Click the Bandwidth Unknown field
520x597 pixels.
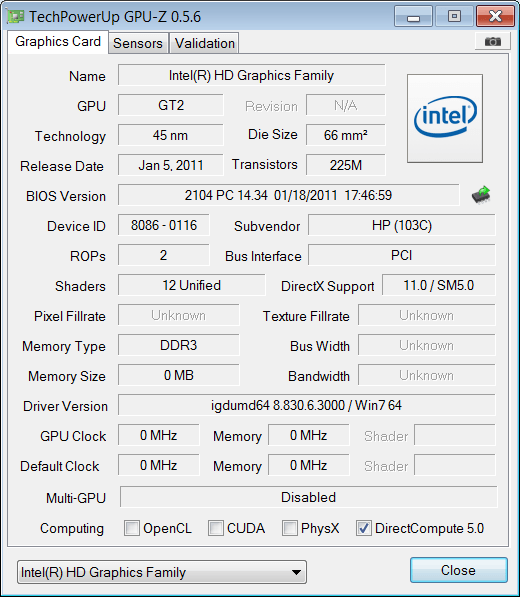427,375
